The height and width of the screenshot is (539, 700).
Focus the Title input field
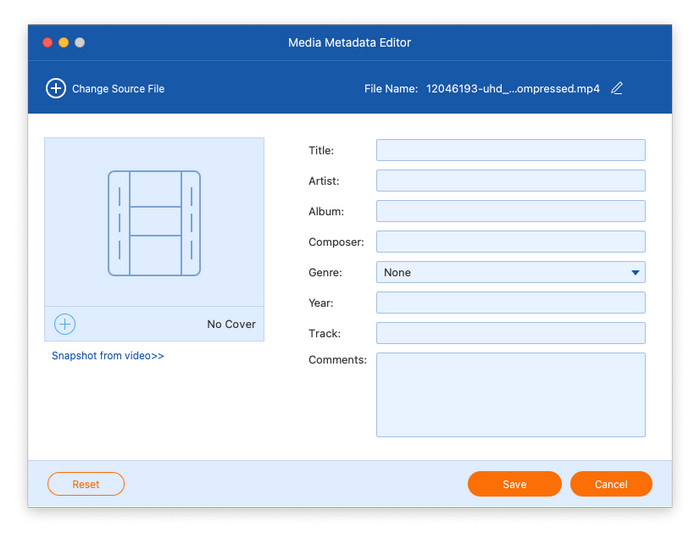pos(510,150)
